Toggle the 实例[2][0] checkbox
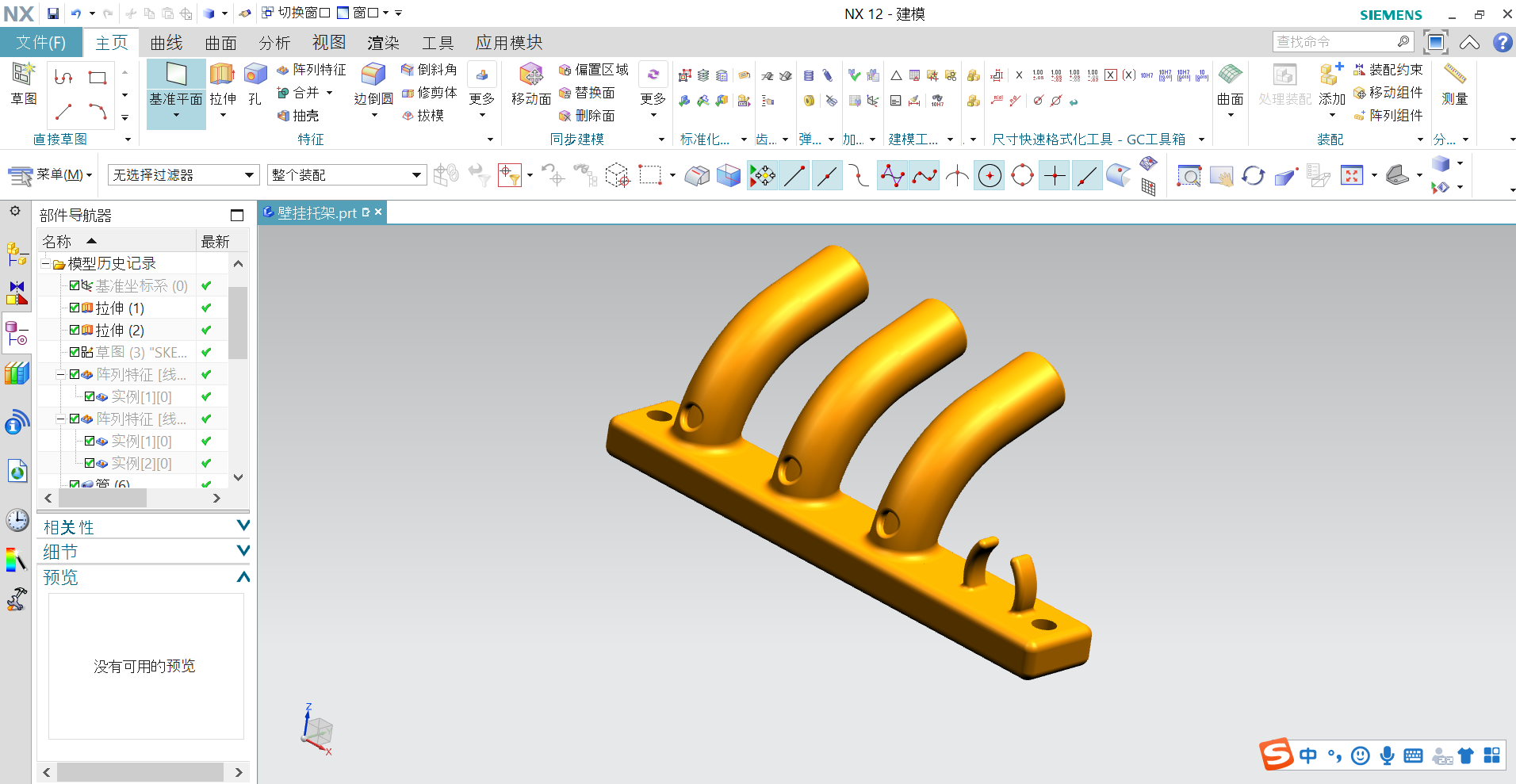Screen dimensions: 1516x784 (x=90, y=463)
